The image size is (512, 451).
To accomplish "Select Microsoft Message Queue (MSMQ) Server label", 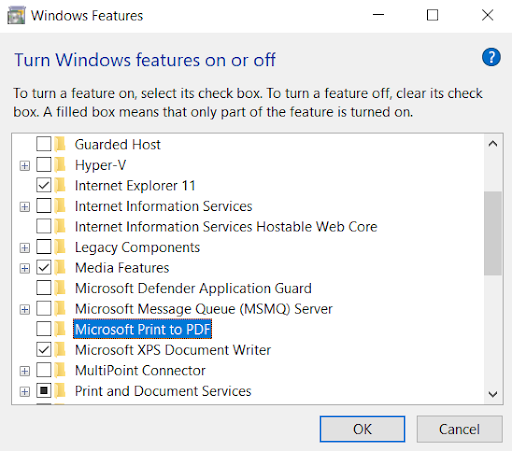I will coord(204,309).
